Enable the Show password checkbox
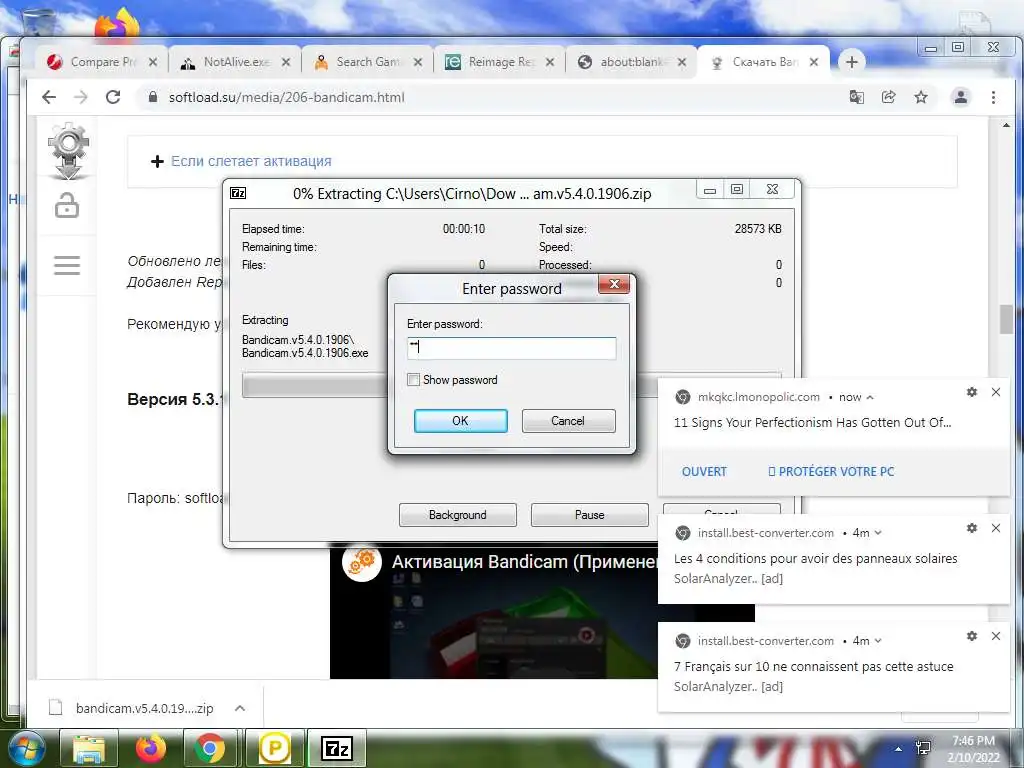Screen dimensions: 1024x768 click(x=413, y=379)
